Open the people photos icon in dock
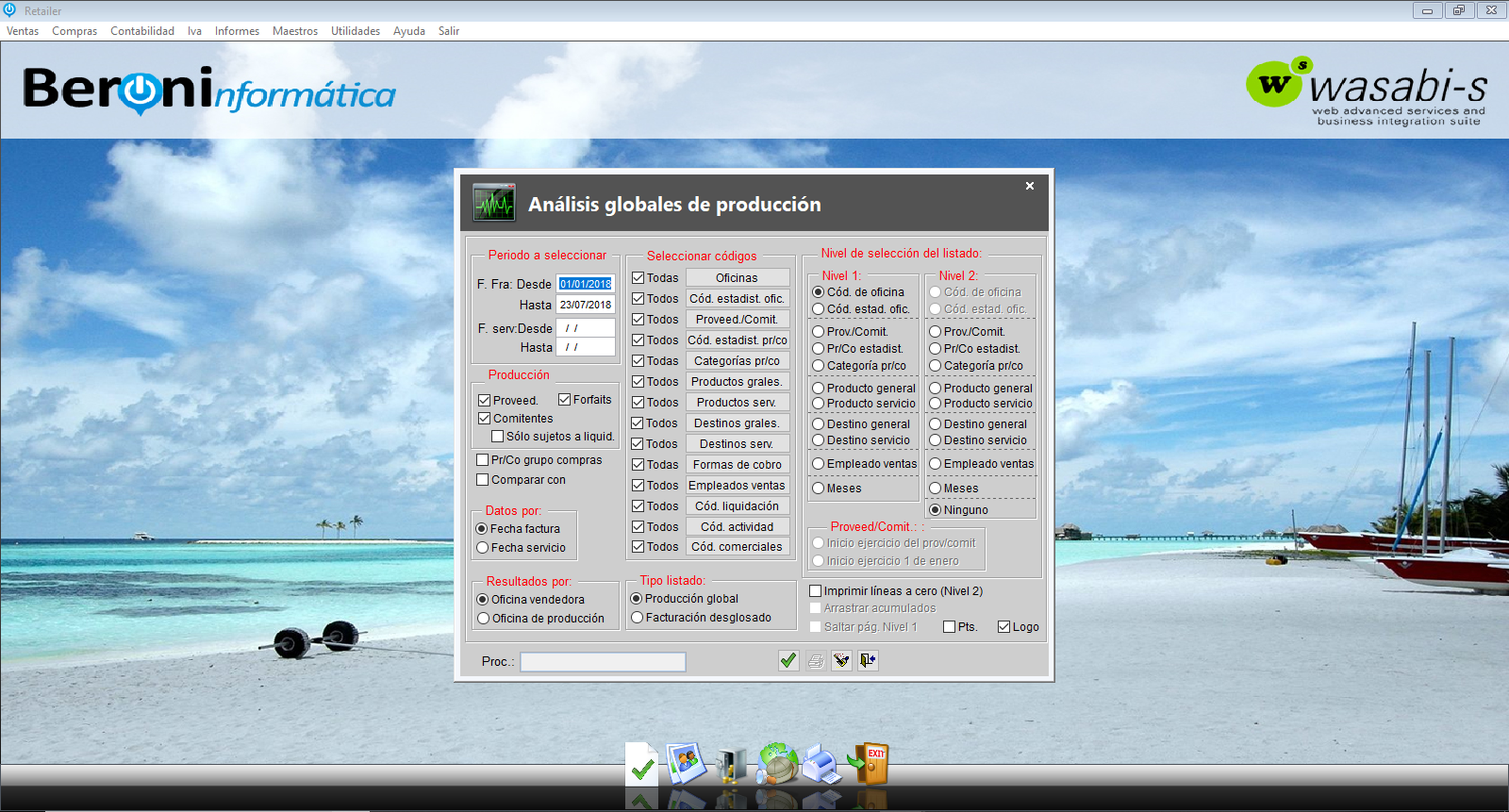This screenshot has height=812, width=1509. [x=687, y=763]
